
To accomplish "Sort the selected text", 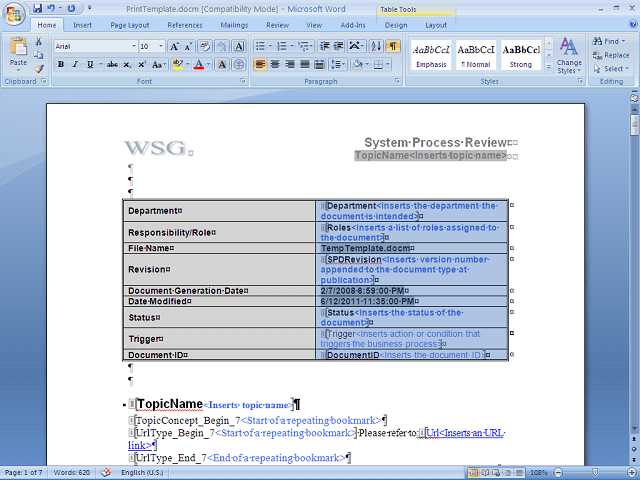I will click(x=376, y=47).
